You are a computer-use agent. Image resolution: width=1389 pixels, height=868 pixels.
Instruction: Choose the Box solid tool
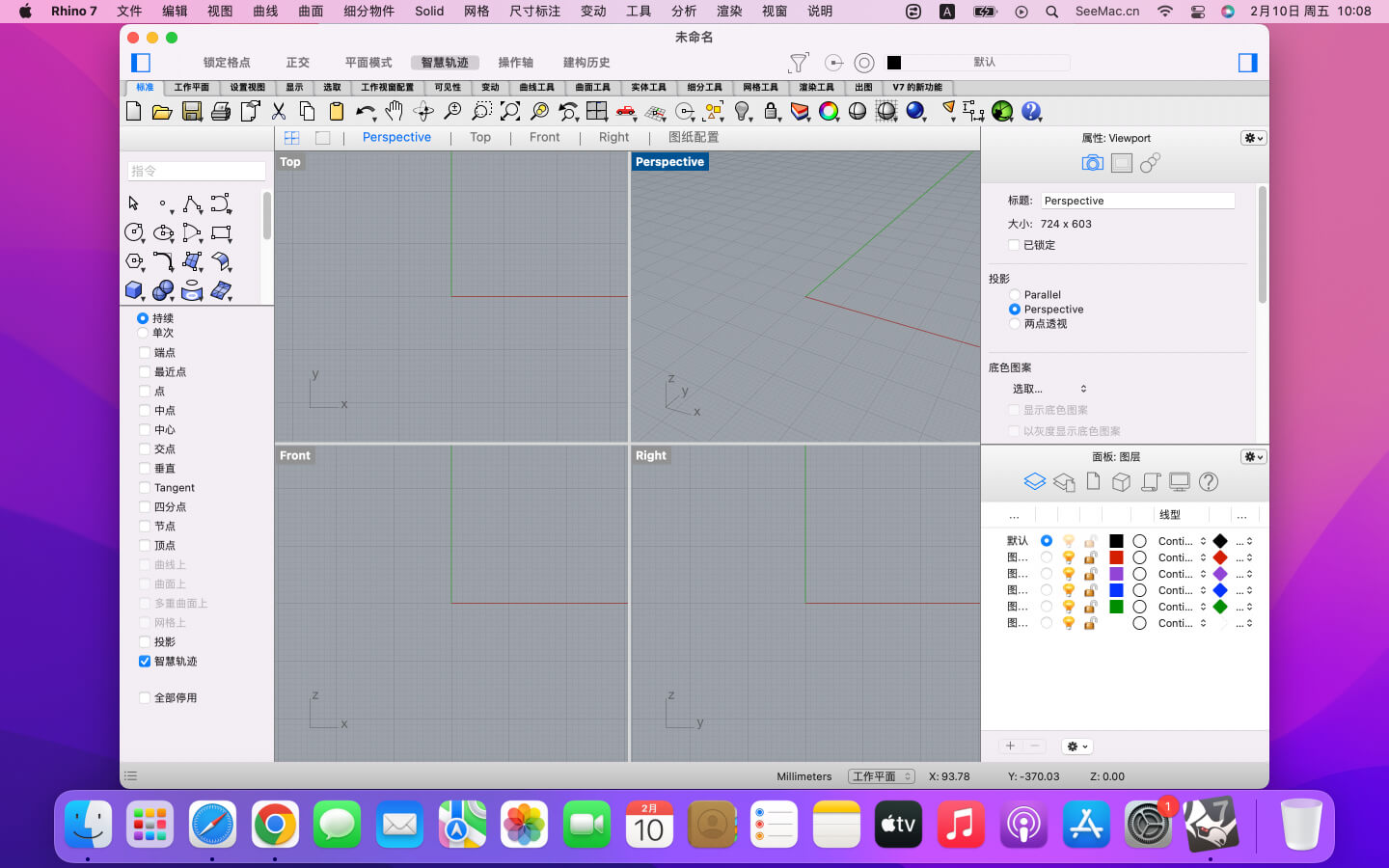pyautogui.click(x=134, y=290)
